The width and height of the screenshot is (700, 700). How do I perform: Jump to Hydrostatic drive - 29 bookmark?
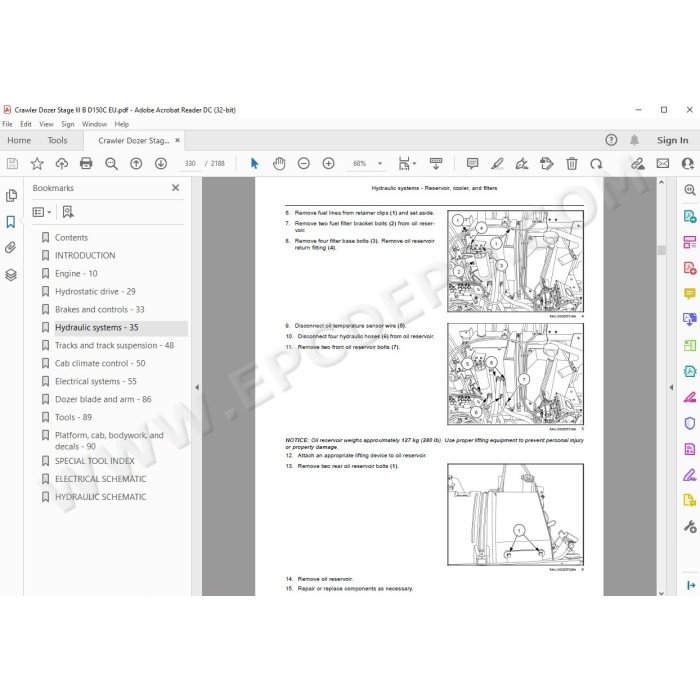point(95,291)
